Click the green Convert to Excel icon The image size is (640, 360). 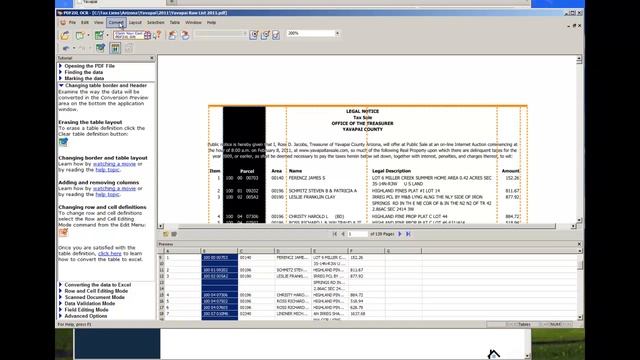(x=99, y=36)
